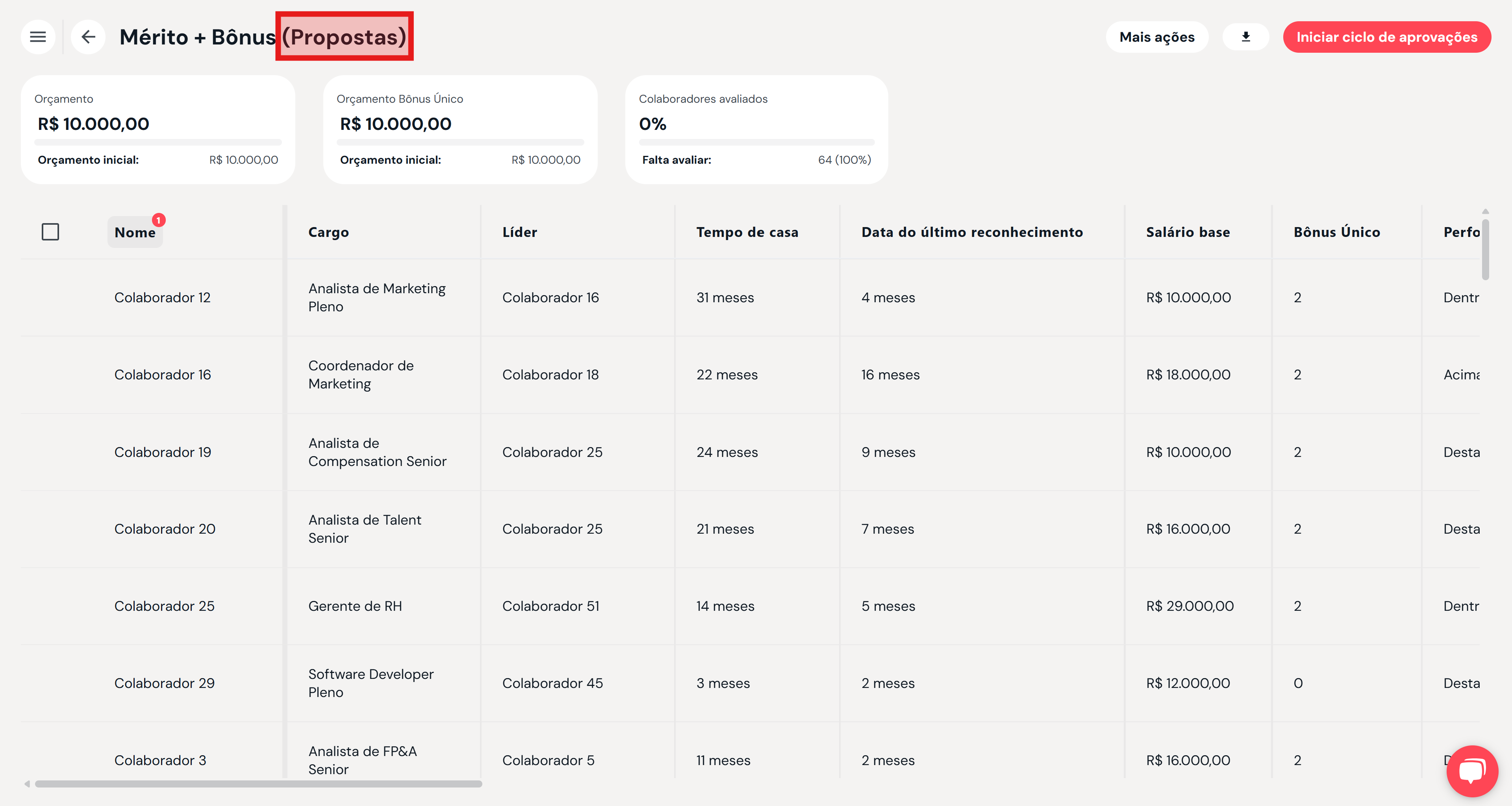Click the Orçamento progress bar
The height and width of the screenshot is (806, 1512).
pos(158,142)
